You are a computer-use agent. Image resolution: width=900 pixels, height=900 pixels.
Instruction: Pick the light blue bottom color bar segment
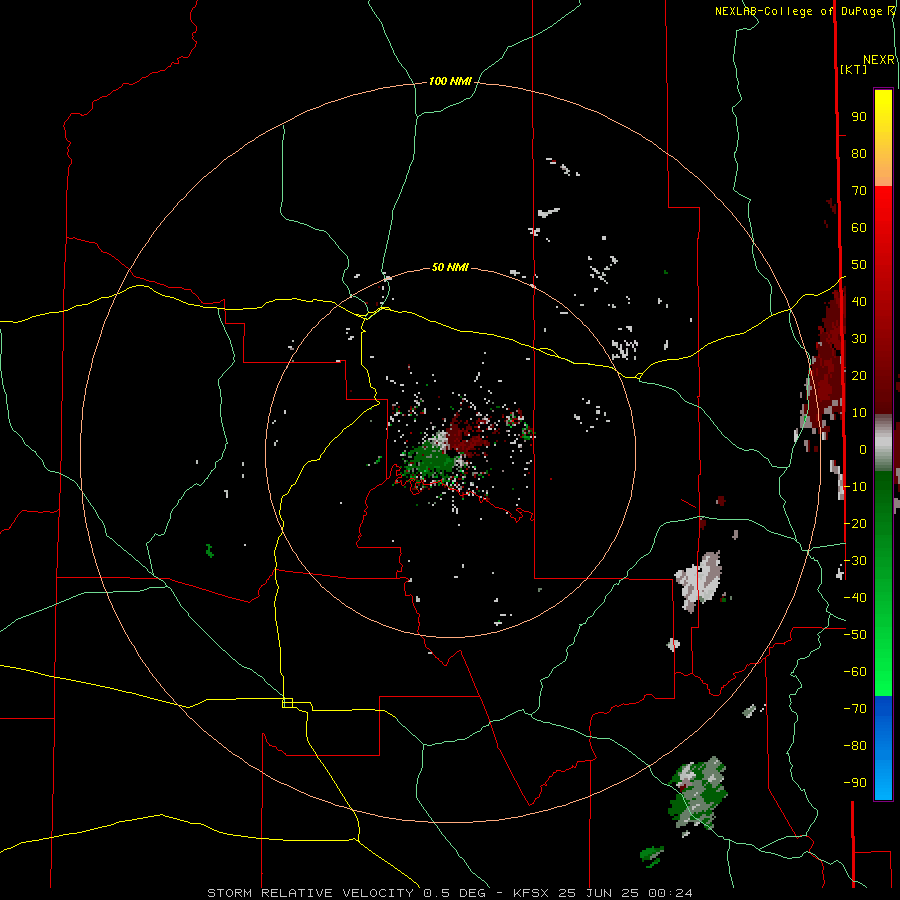pyautogui.click(x=883, y=781)
